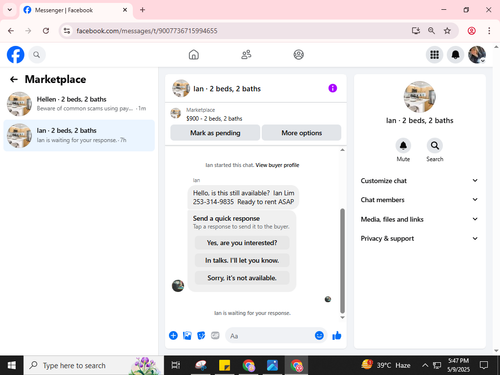The height and width of the screenshot is (375, 500).
Task: Open Friends icon in top navigation
Action: coord(246,55)
